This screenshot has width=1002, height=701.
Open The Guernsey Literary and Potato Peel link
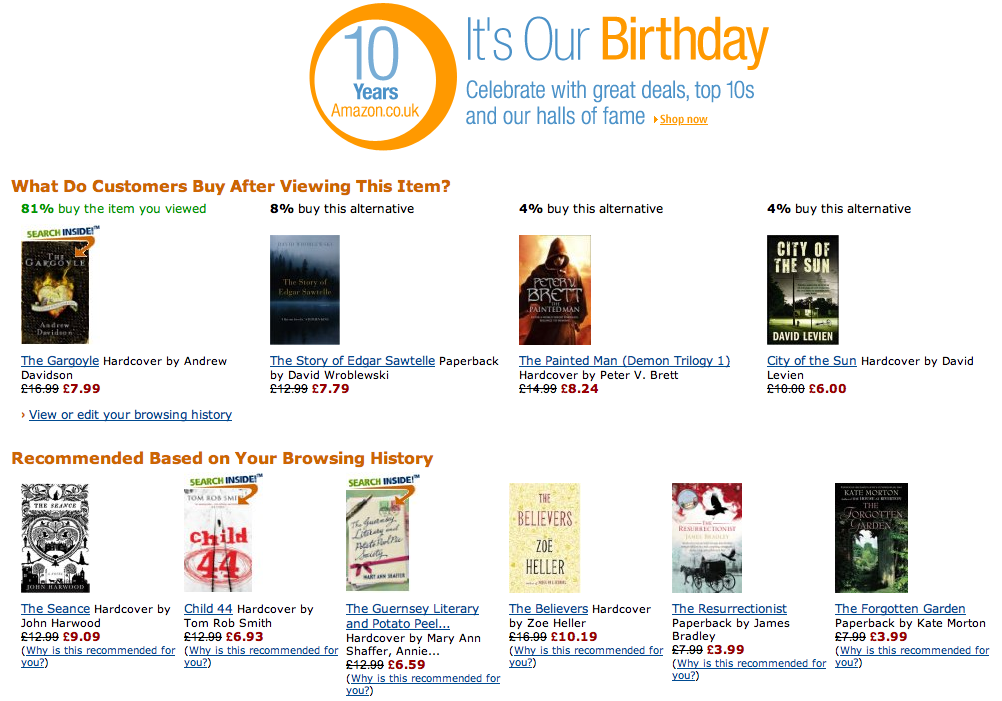coord(412,616)
